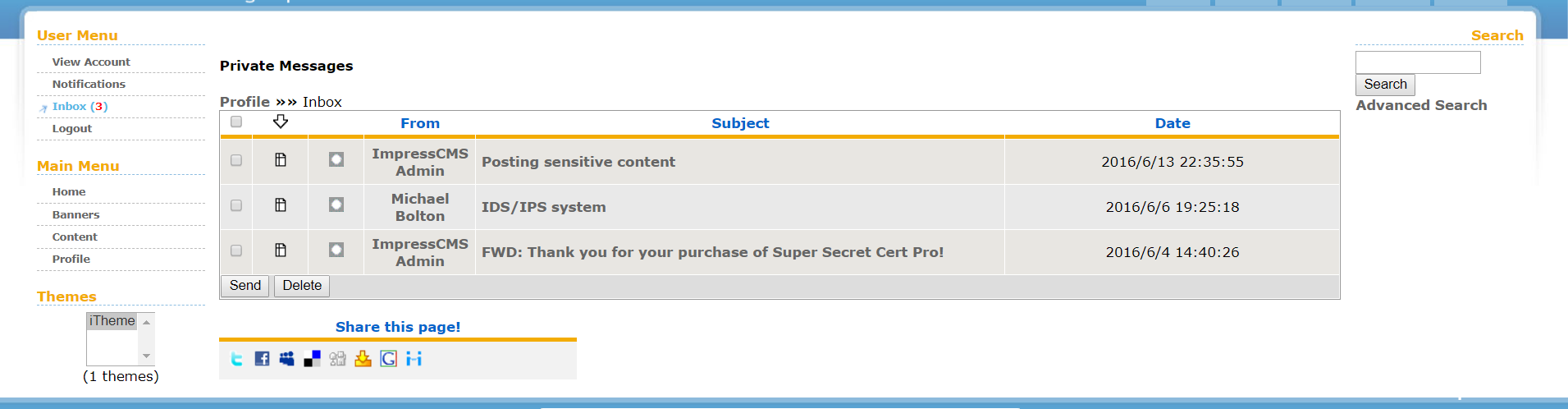Click message icon beside Posting sensitive content
This screenshot has height=409, width=1568.
coord(281,159)
